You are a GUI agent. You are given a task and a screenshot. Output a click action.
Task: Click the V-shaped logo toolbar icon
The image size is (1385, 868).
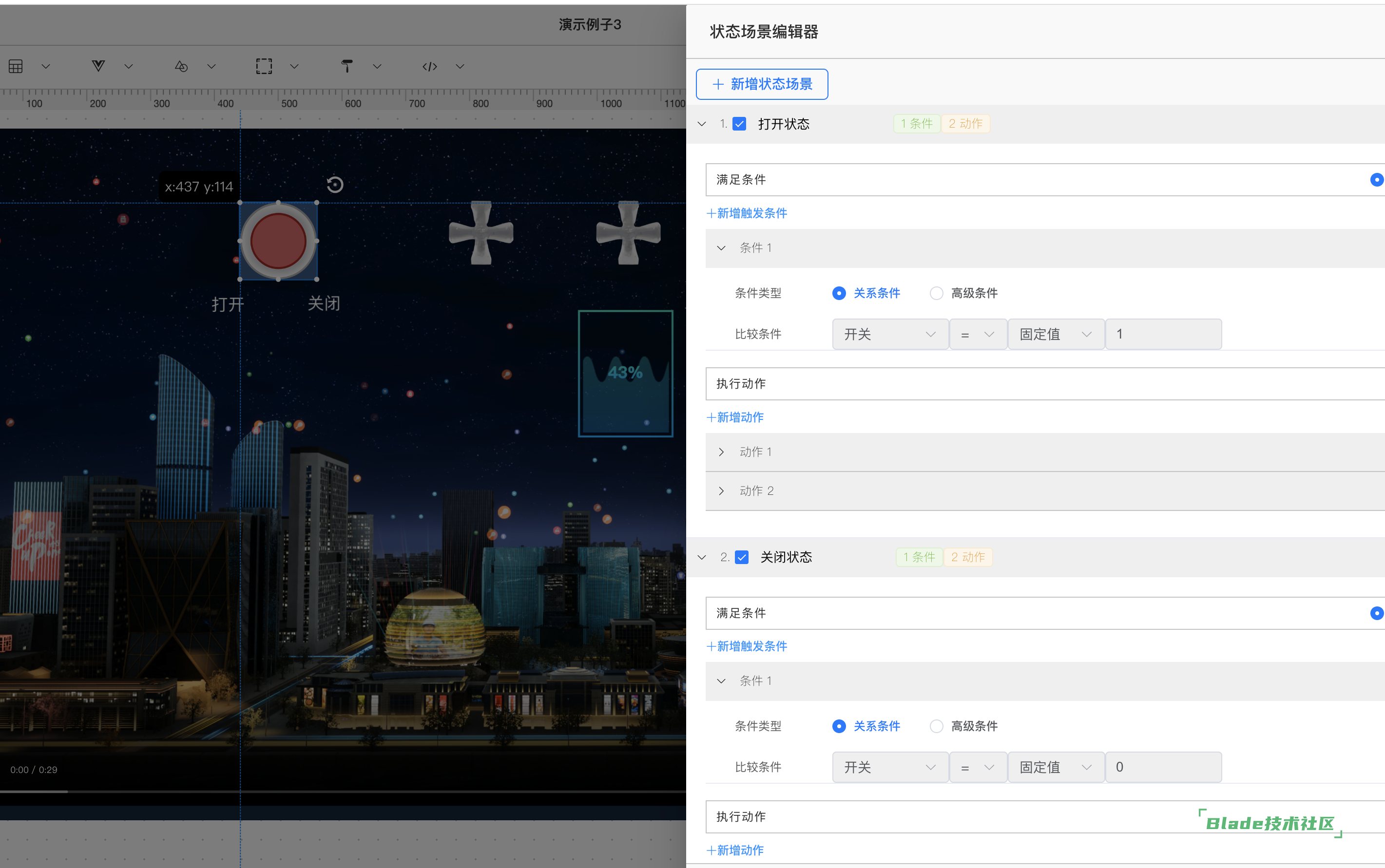(x=98, y=67)
